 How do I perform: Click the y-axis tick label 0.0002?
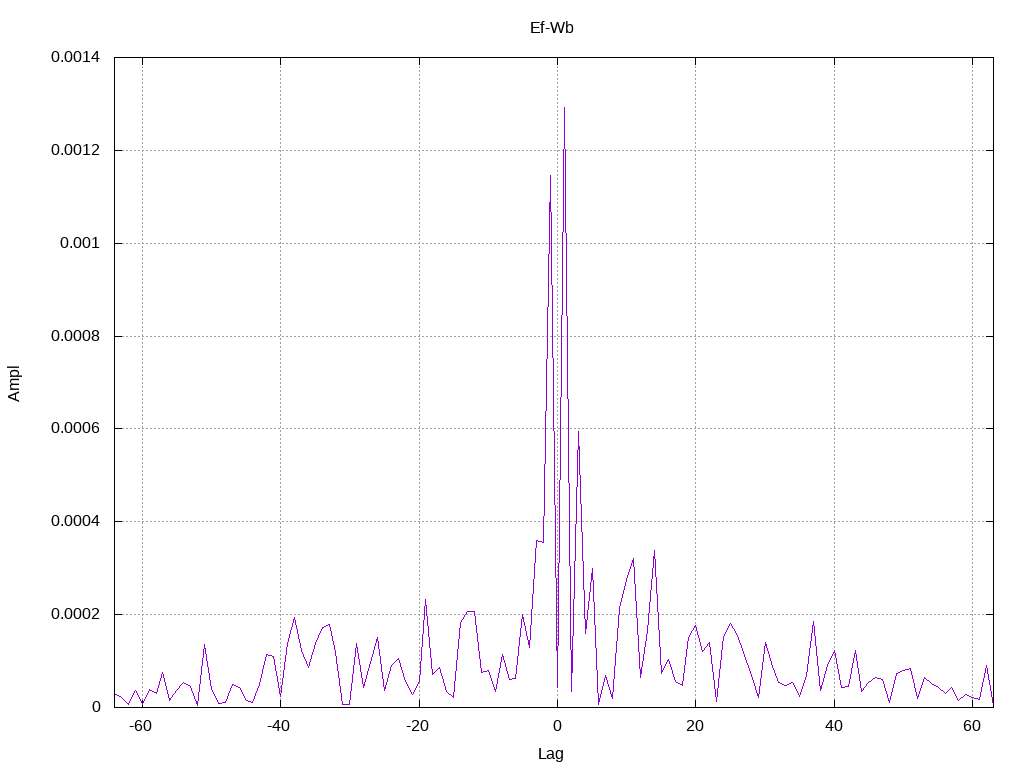pos(75,614)
